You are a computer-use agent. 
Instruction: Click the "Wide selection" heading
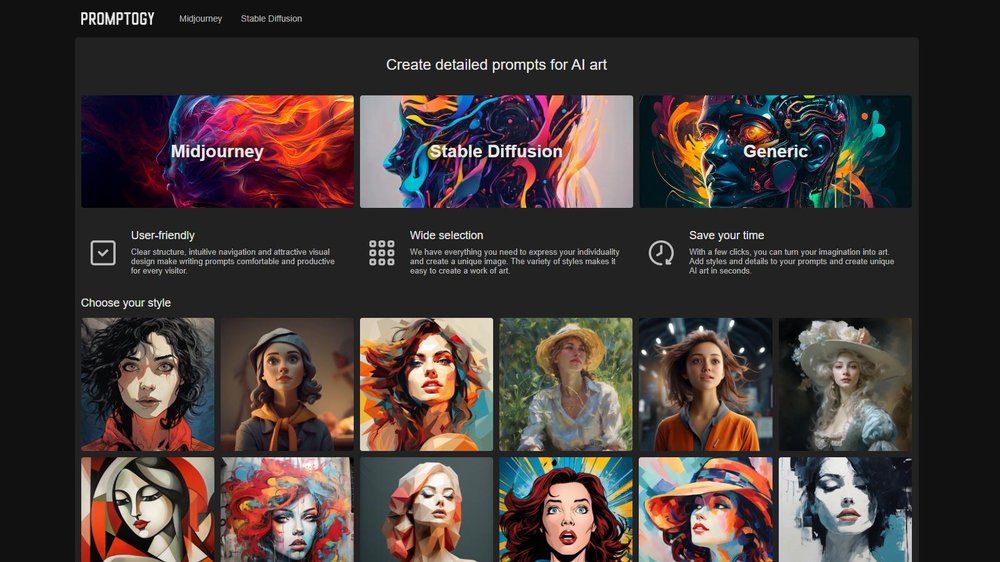pyautogui.click(x=446, y=235)
